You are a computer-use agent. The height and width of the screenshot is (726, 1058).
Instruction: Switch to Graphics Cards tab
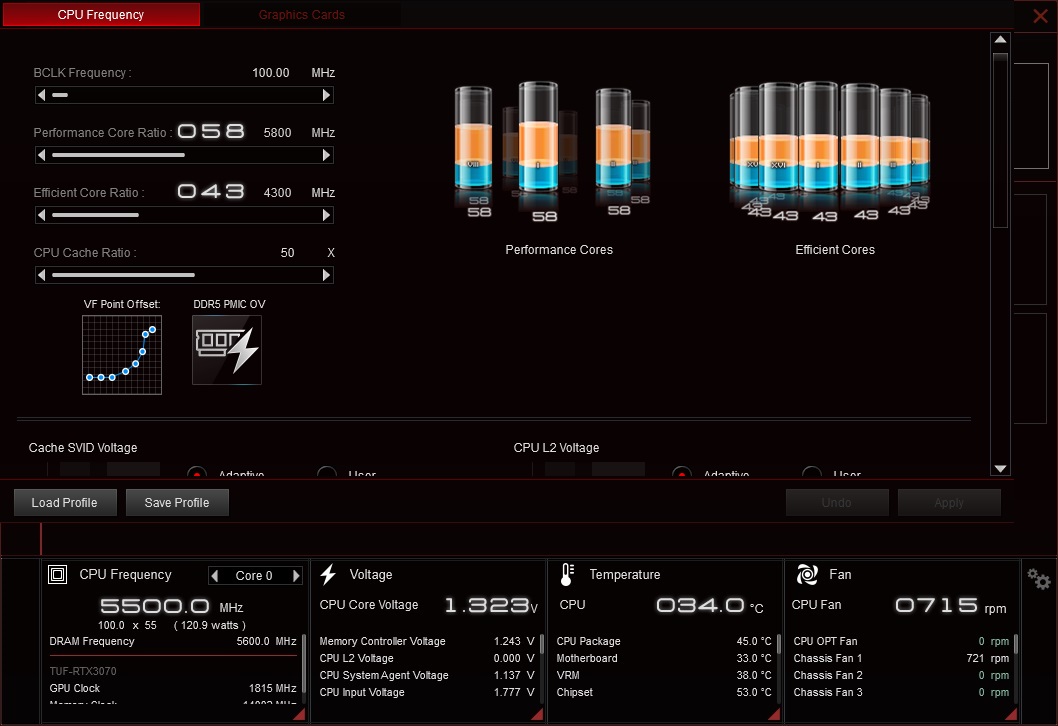[302, 15]
